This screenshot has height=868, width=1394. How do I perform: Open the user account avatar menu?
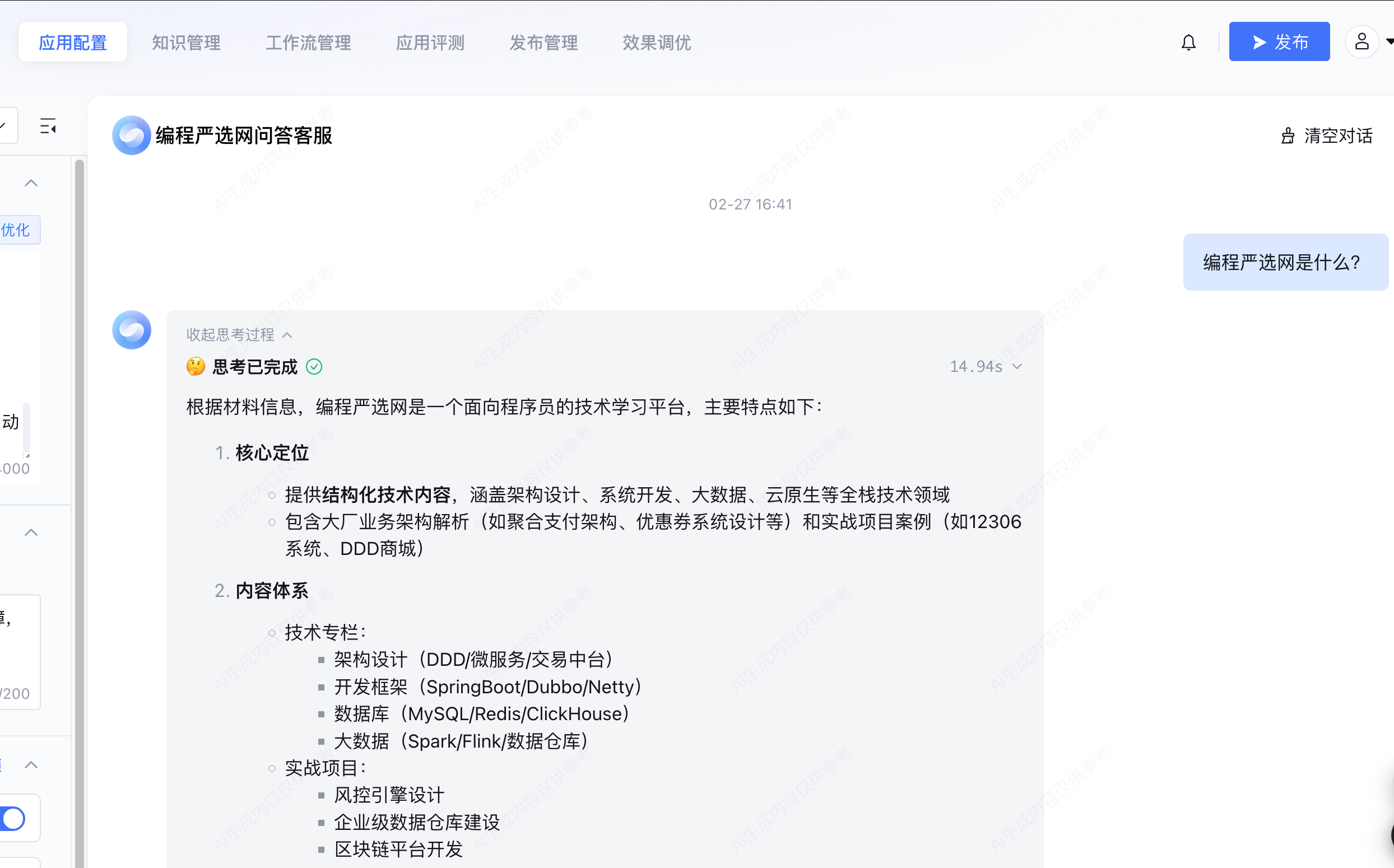(x=1362, y=42)
